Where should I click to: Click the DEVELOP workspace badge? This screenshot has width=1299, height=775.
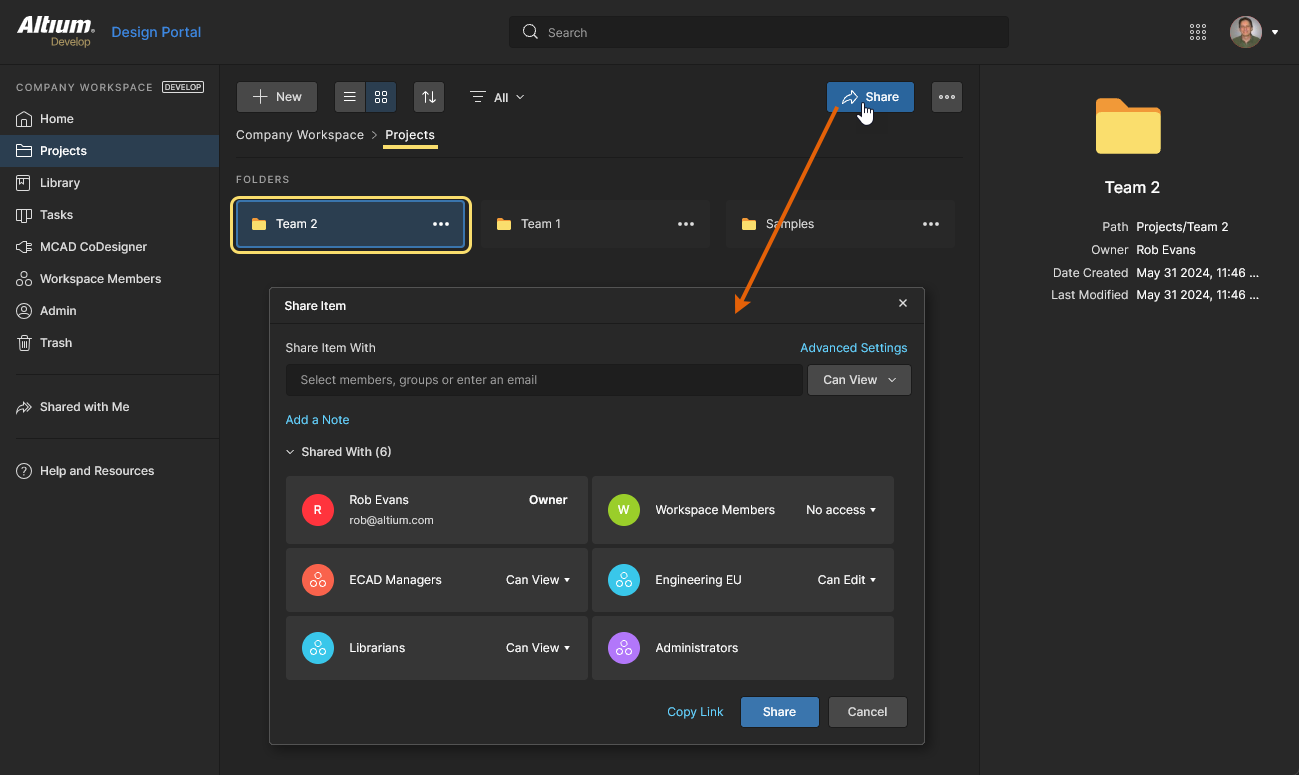pyautogui.click(x=183, y=87)
